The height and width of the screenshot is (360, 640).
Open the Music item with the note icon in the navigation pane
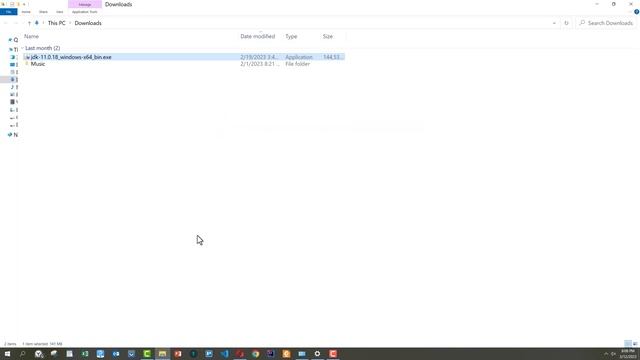(14, 87)
